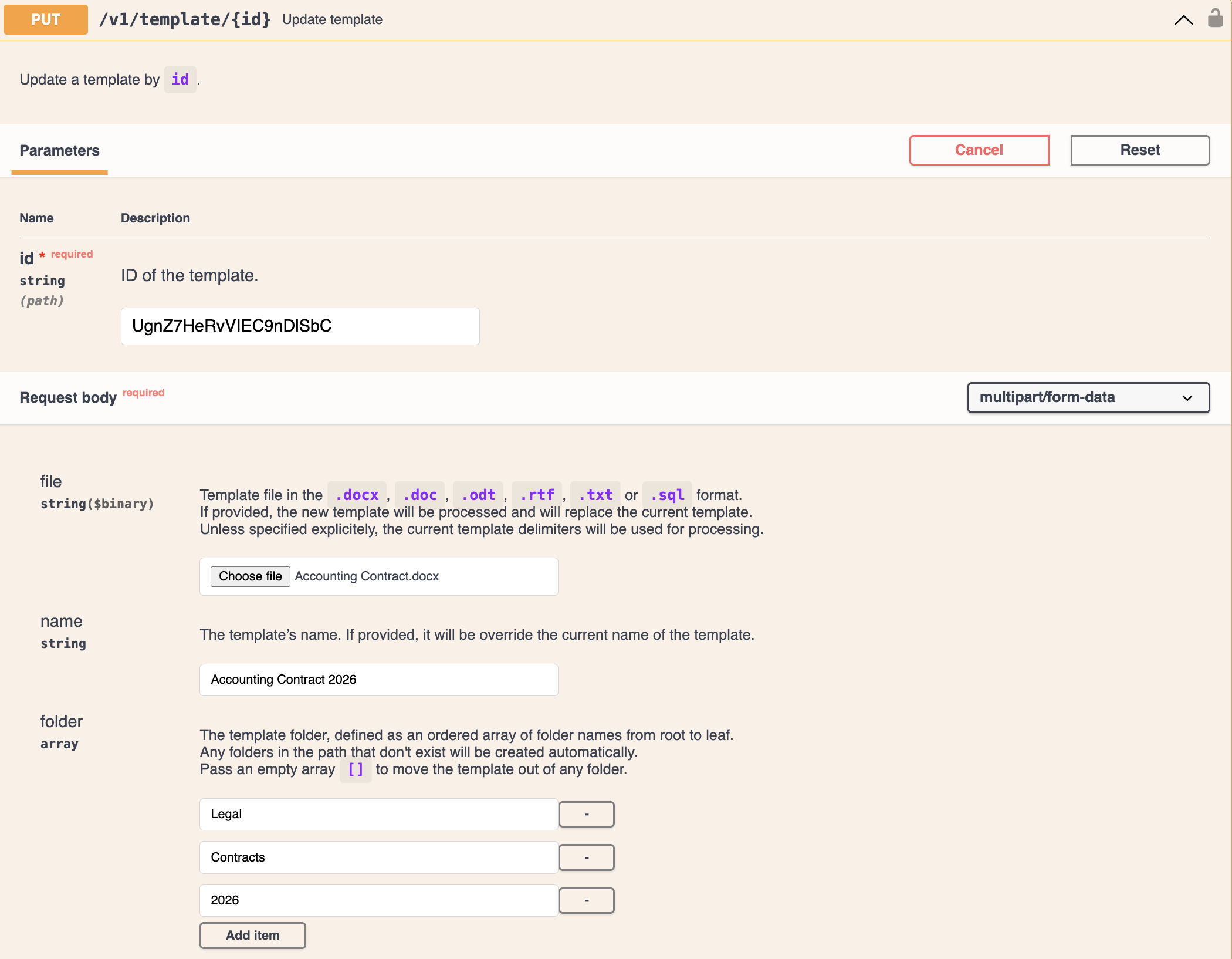Click the template id input field
Viewport: 1232px width, 959px height.
300,326
